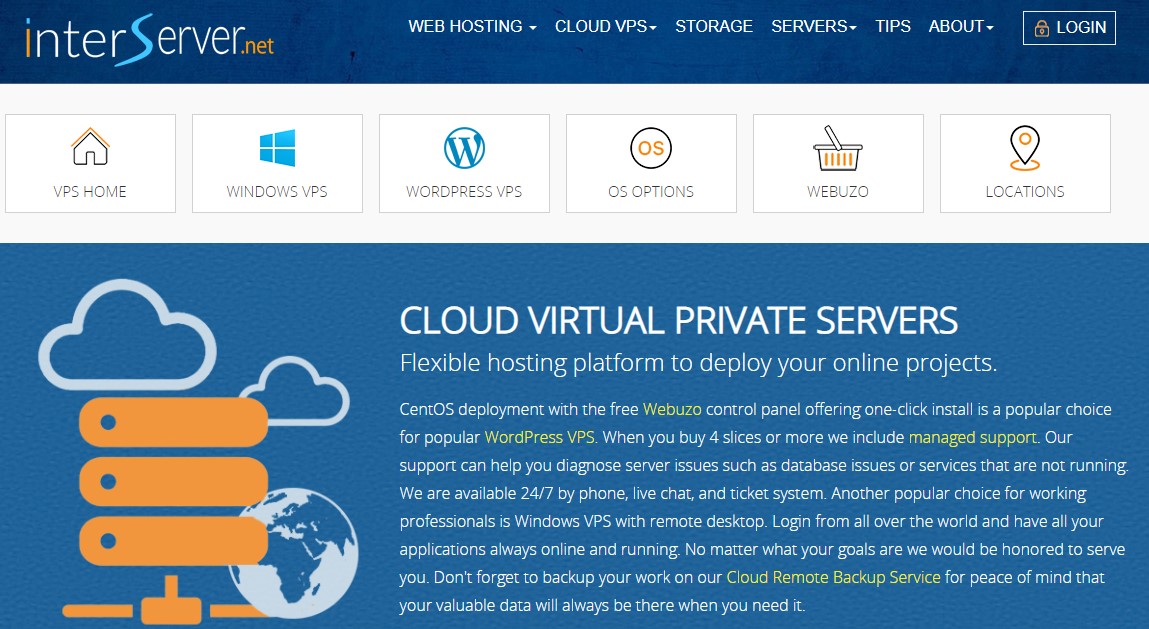The image size is (1149, 629).
Task: Click the OS Options circle icon
Action: [651, 148]
